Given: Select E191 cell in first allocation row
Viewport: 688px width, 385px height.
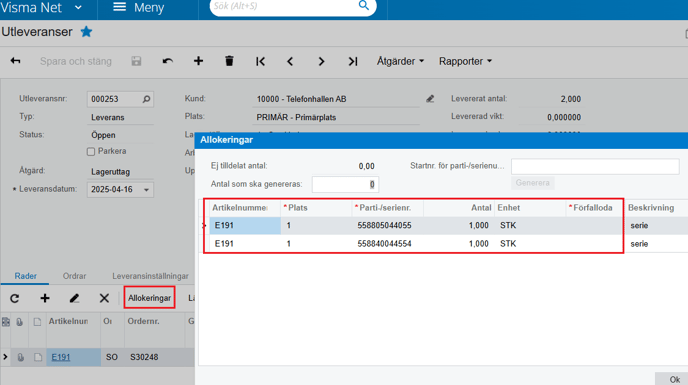Looking at the screenshot, I should pos(245,226).
